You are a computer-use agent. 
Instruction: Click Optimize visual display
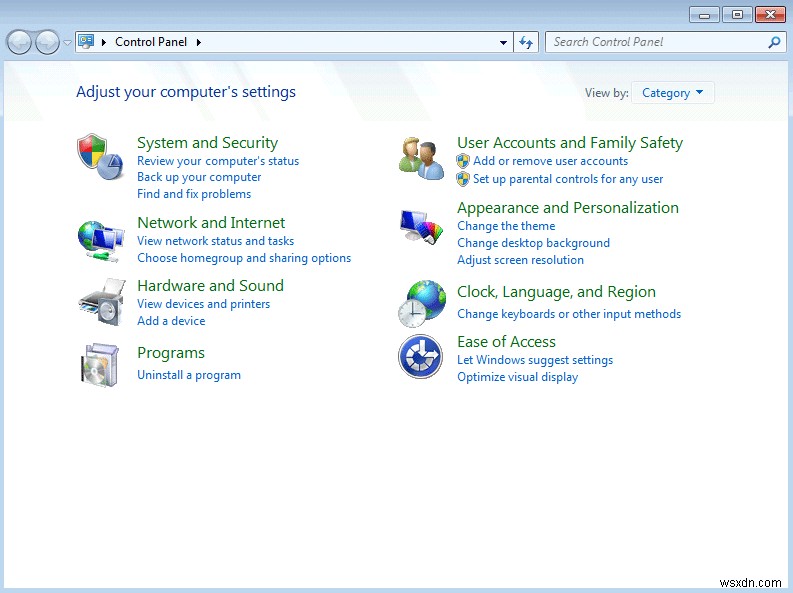click(517, 377)
